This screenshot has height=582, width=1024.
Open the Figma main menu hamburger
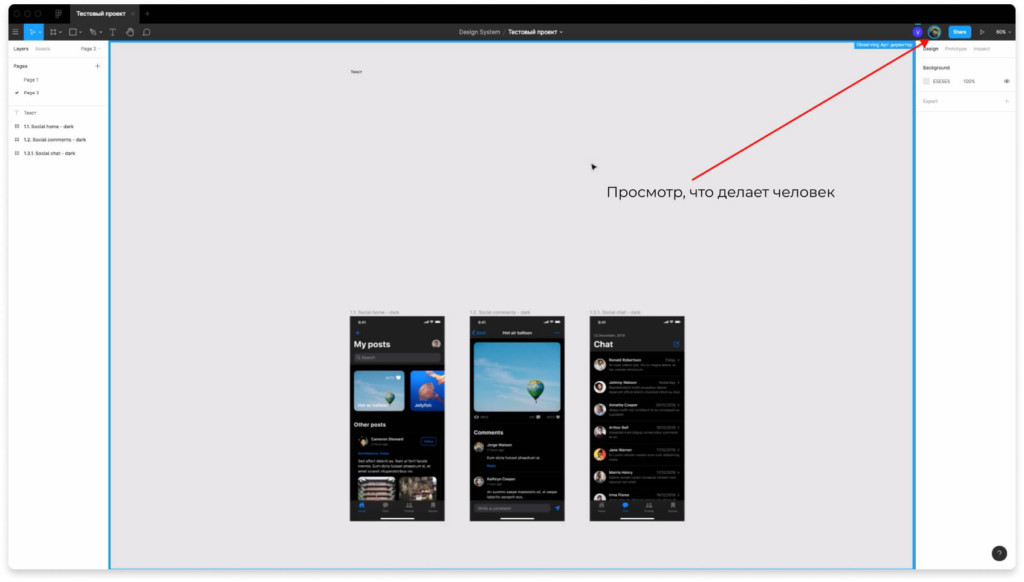point(15,32)
